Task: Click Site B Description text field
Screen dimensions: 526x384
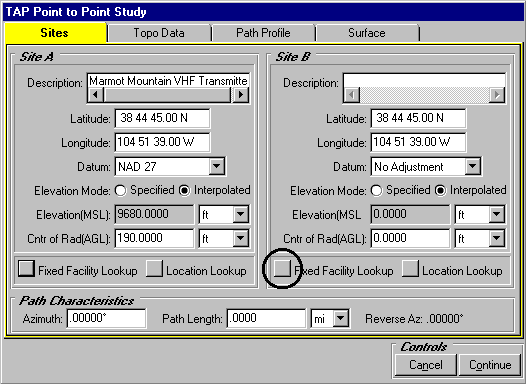Action: (x=424, y=80)
